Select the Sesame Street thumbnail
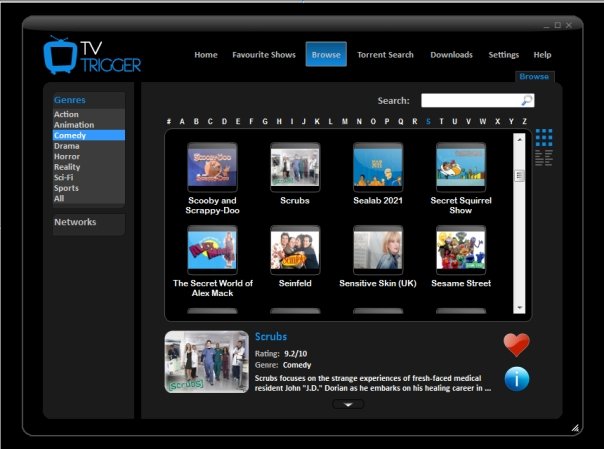604x449 pixels. (461, 250)
